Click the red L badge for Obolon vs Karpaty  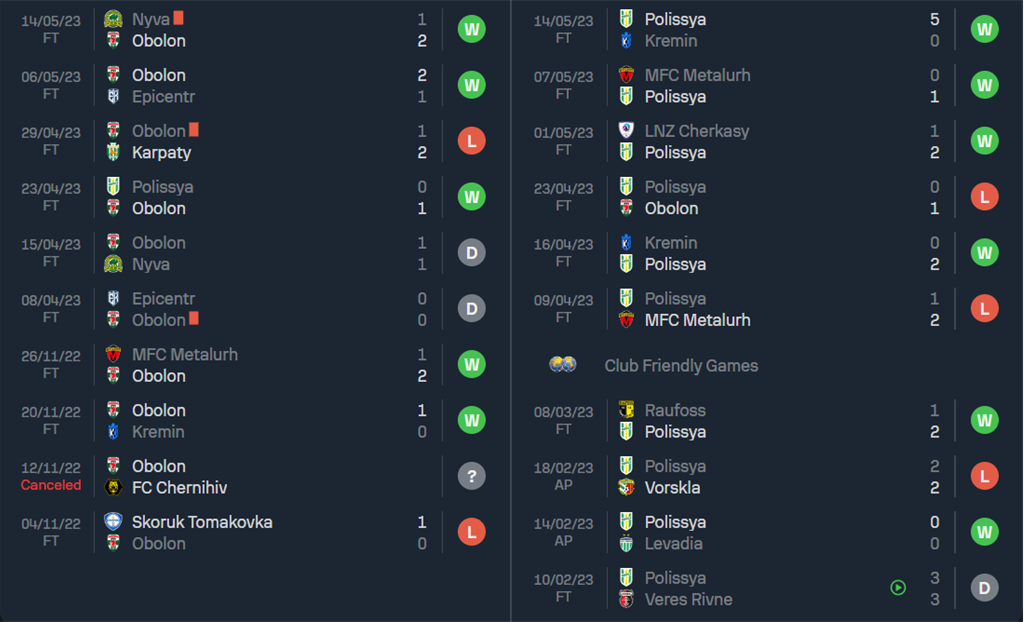pos(471,141)
